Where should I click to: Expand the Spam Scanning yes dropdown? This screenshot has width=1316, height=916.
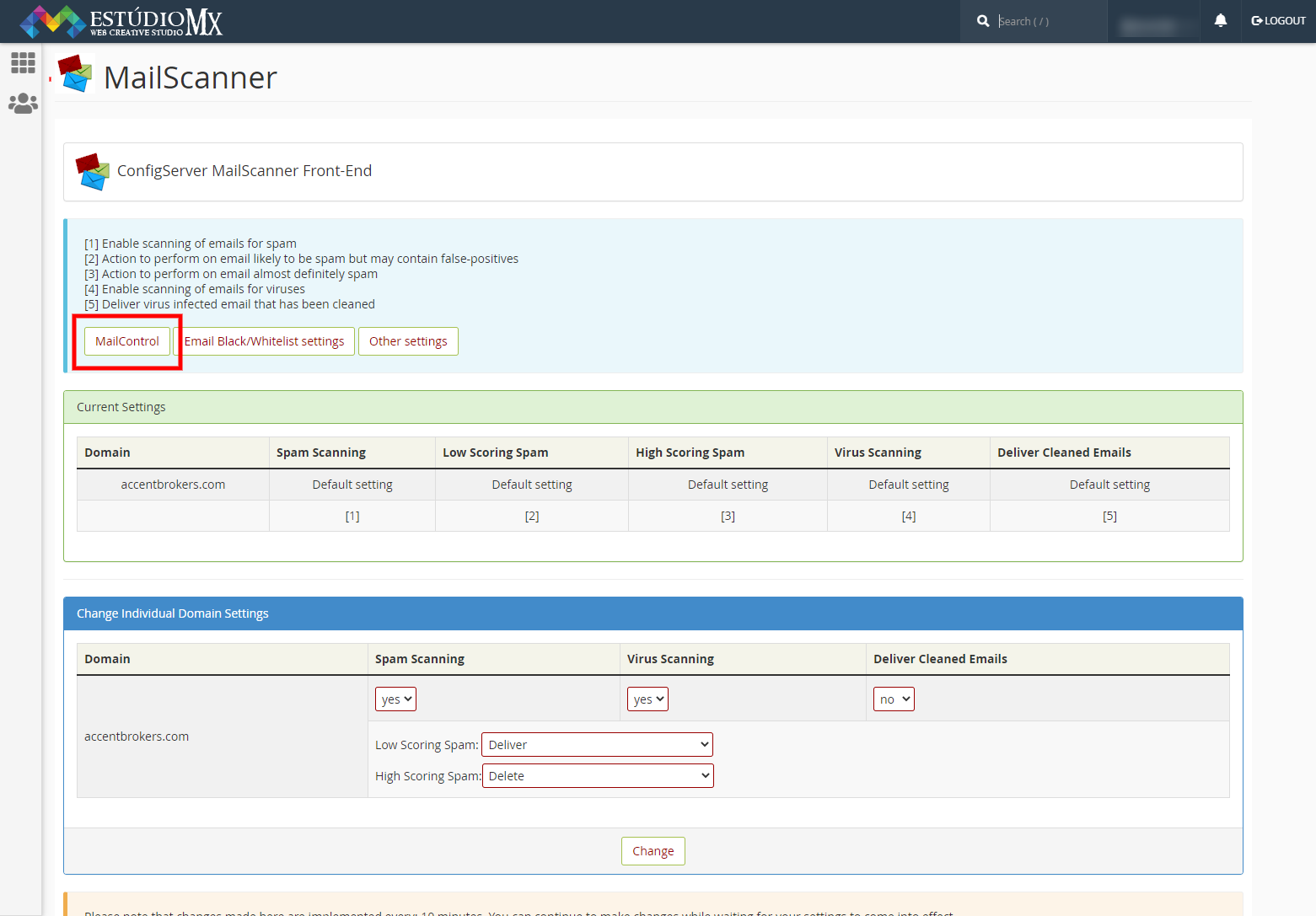[395, 699]
